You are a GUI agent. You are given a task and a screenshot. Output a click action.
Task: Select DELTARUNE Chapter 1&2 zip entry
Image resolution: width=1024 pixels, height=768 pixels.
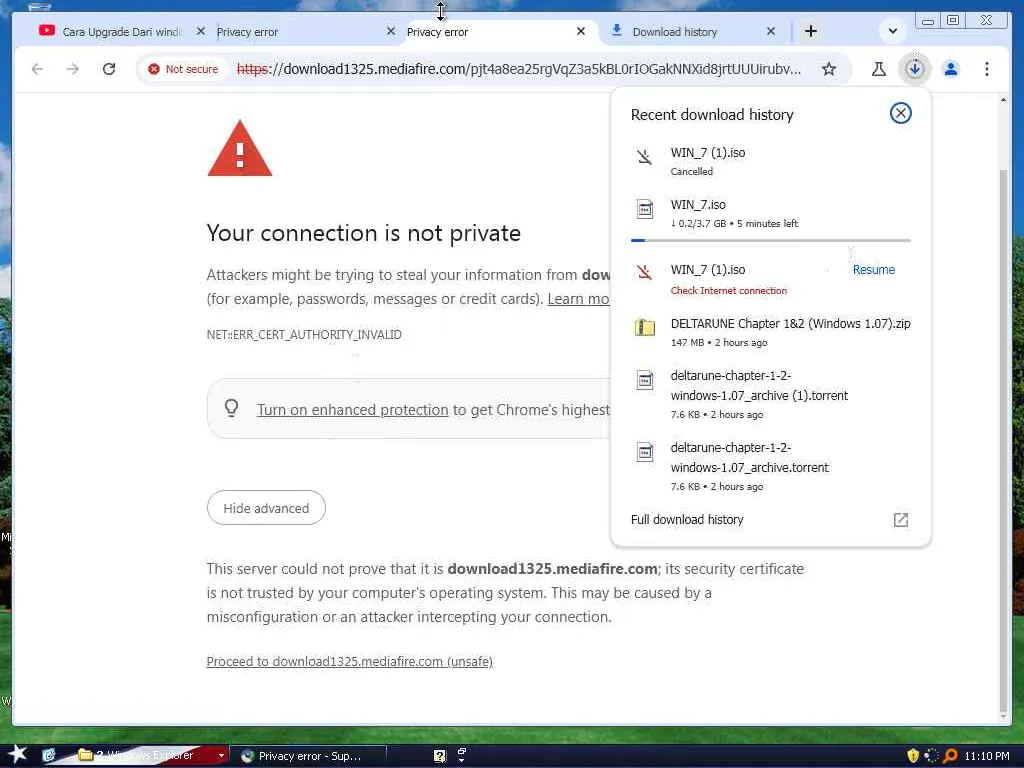click(x=771, y=332)
